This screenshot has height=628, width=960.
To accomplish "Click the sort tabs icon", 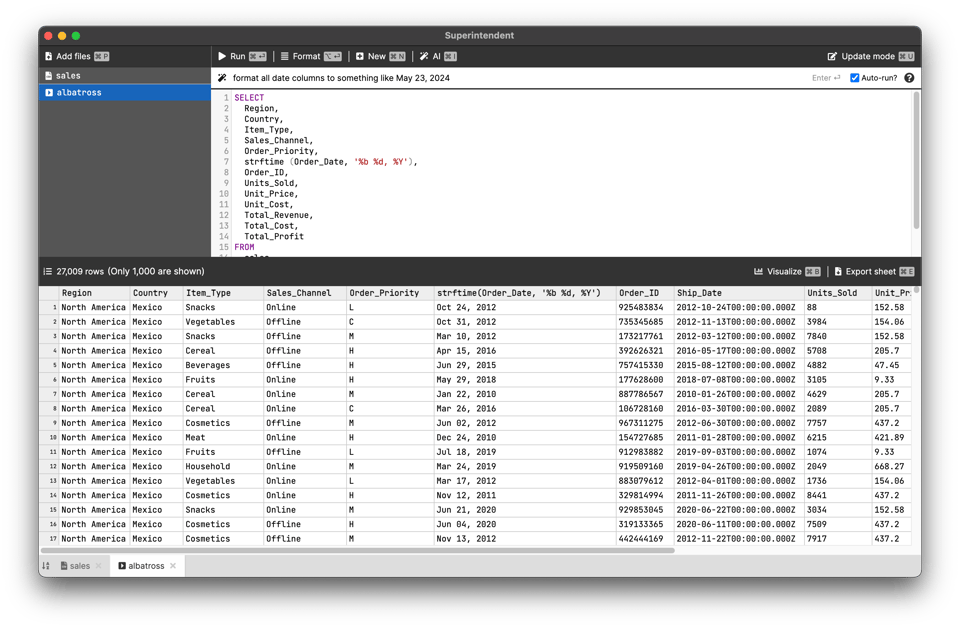I will tap(46, 566).
